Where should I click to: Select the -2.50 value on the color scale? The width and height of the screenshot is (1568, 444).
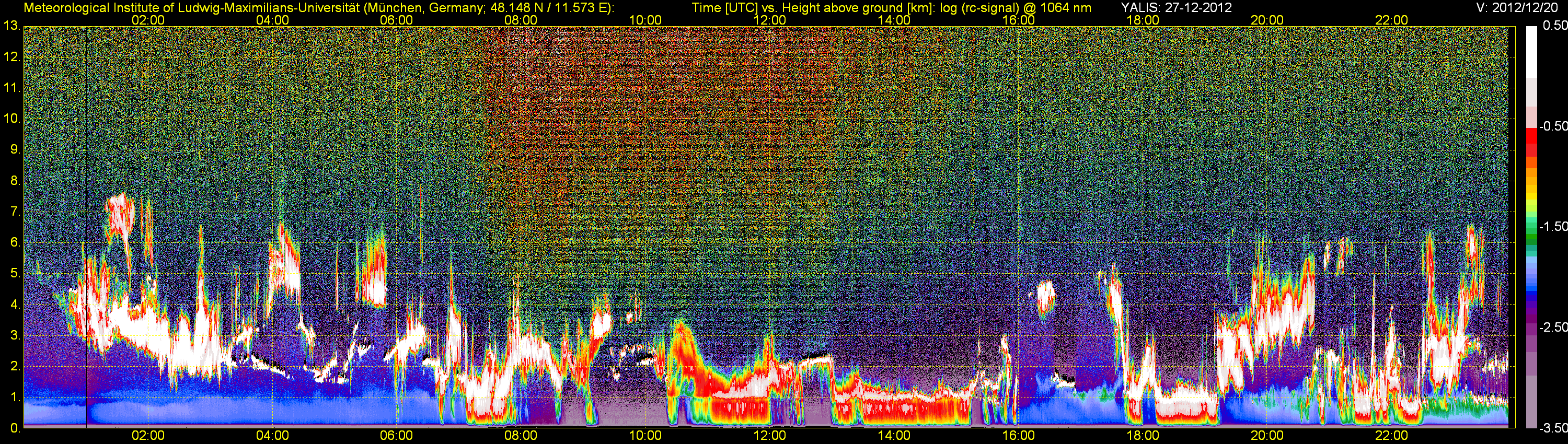pyautogui.click(x=1553, y=327)
